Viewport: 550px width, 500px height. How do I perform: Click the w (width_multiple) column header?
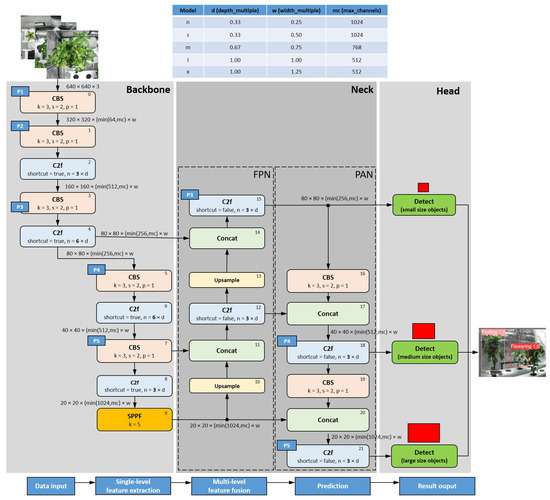point(296,10)
